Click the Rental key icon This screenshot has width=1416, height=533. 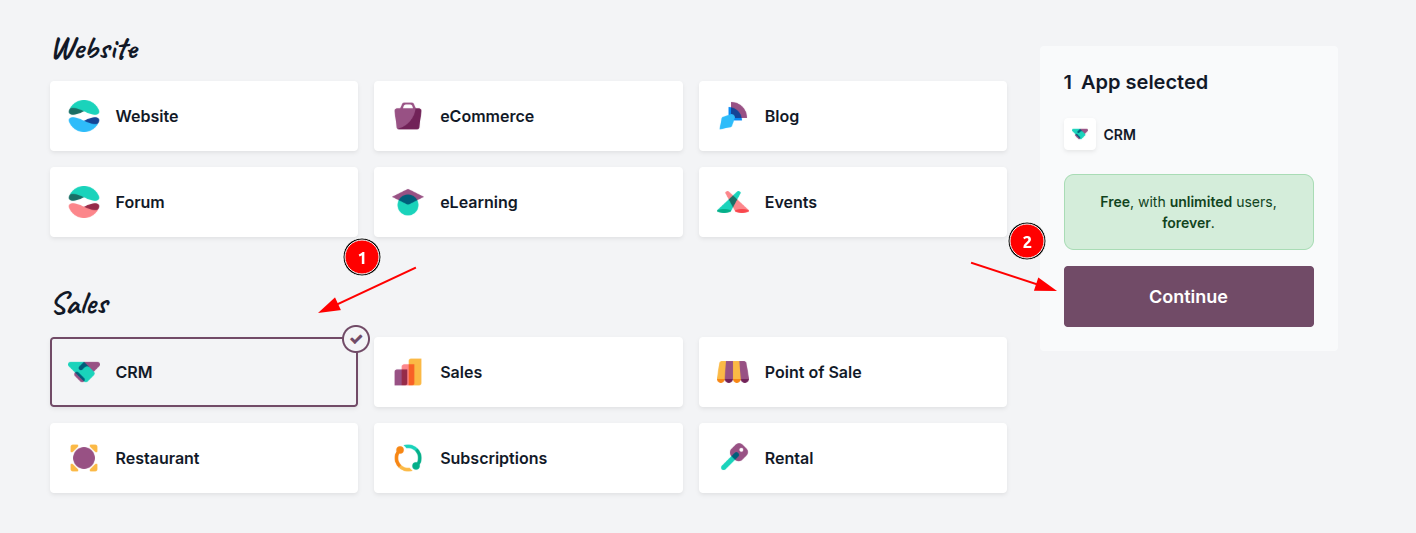point(733,458)
